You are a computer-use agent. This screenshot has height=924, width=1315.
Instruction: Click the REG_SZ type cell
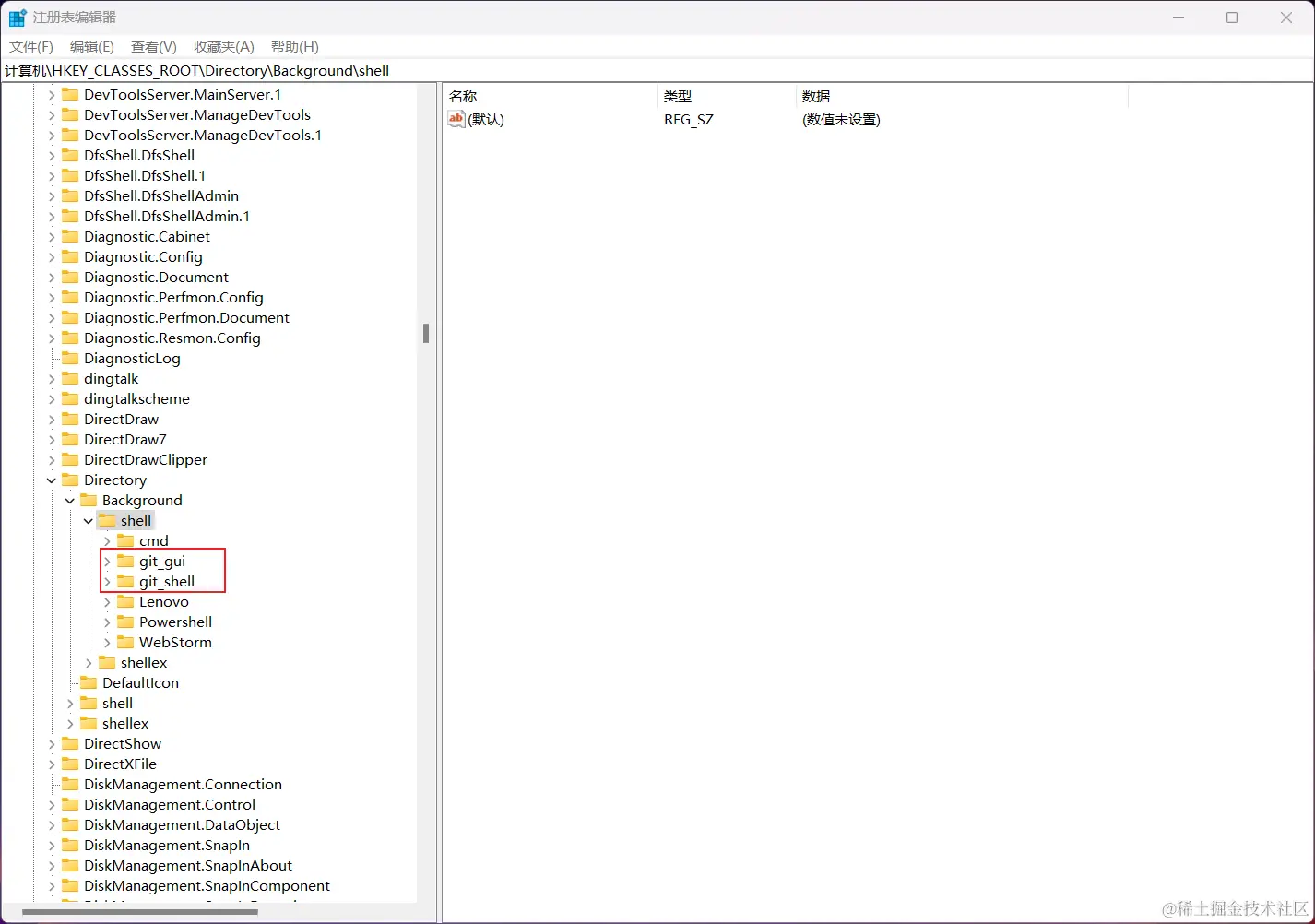click(689, 119)
